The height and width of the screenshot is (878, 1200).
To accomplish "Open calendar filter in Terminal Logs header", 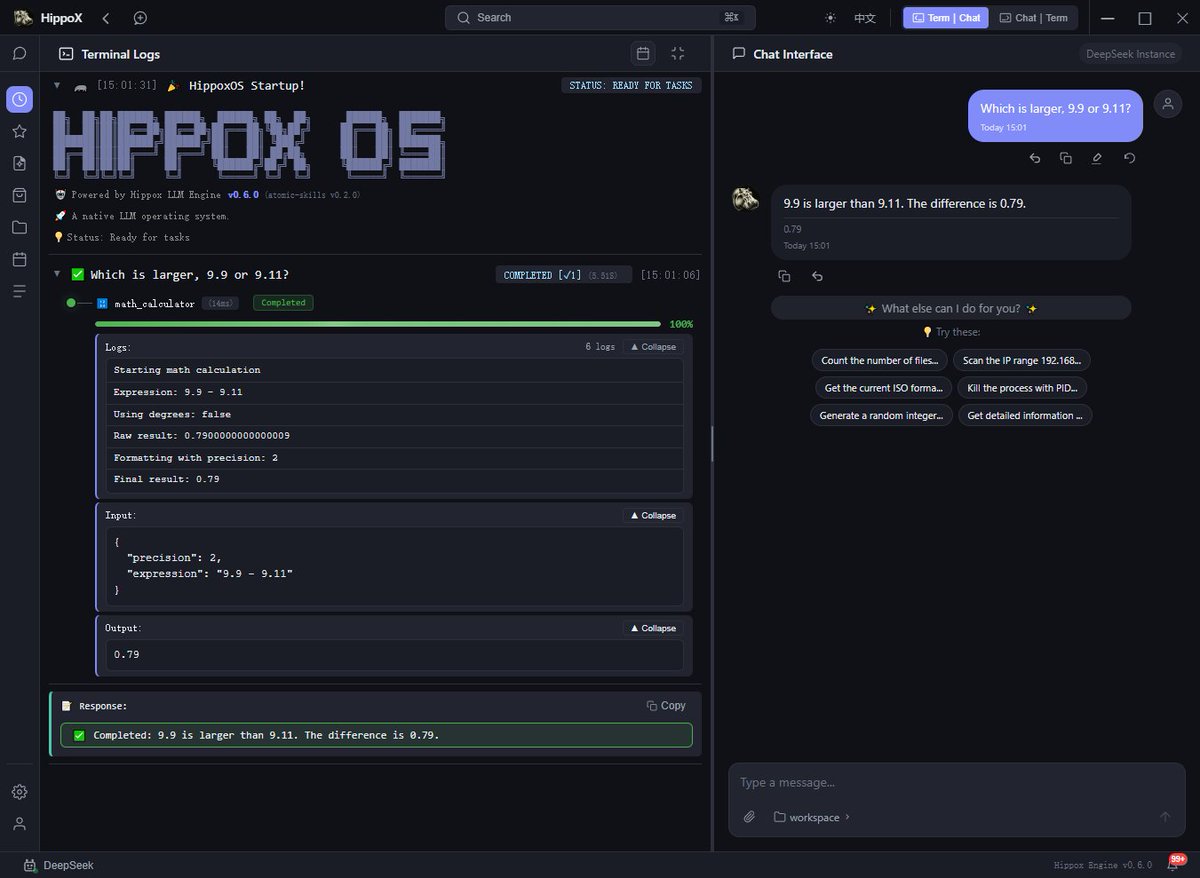I will 643,54.
